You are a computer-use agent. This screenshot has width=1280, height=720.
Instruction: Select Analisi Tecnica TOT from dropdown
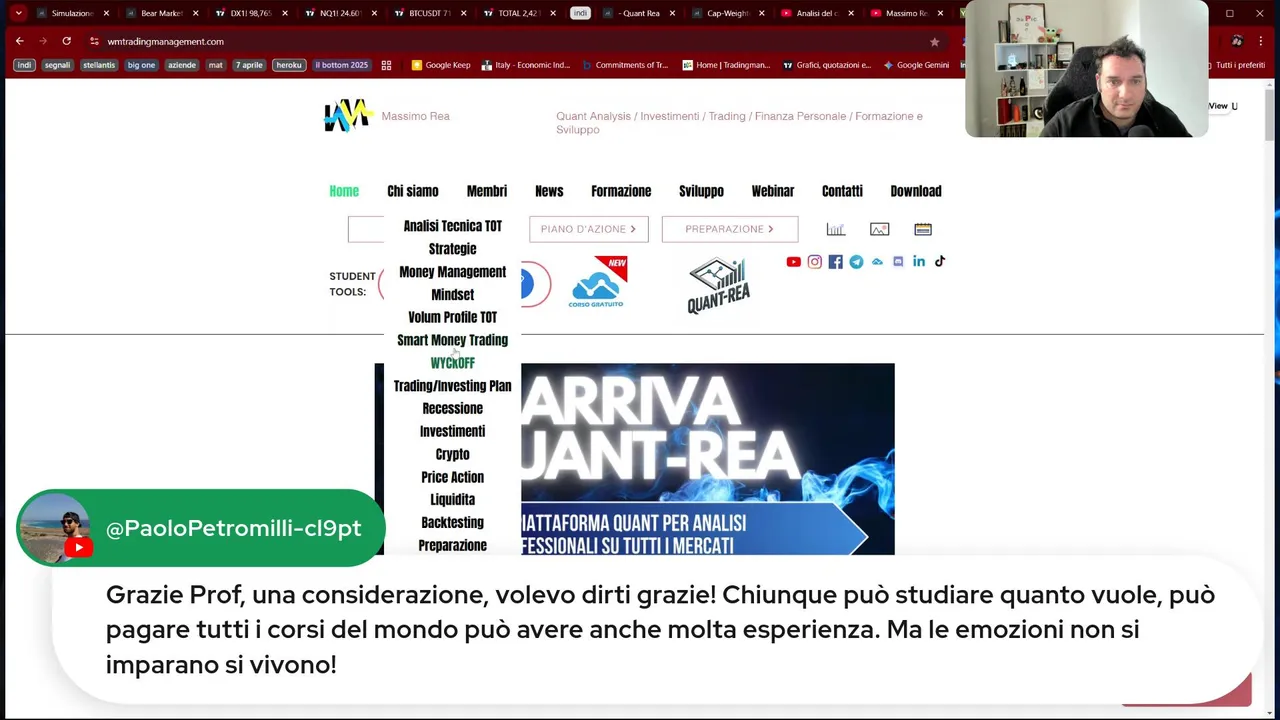(x=452, y=226)
